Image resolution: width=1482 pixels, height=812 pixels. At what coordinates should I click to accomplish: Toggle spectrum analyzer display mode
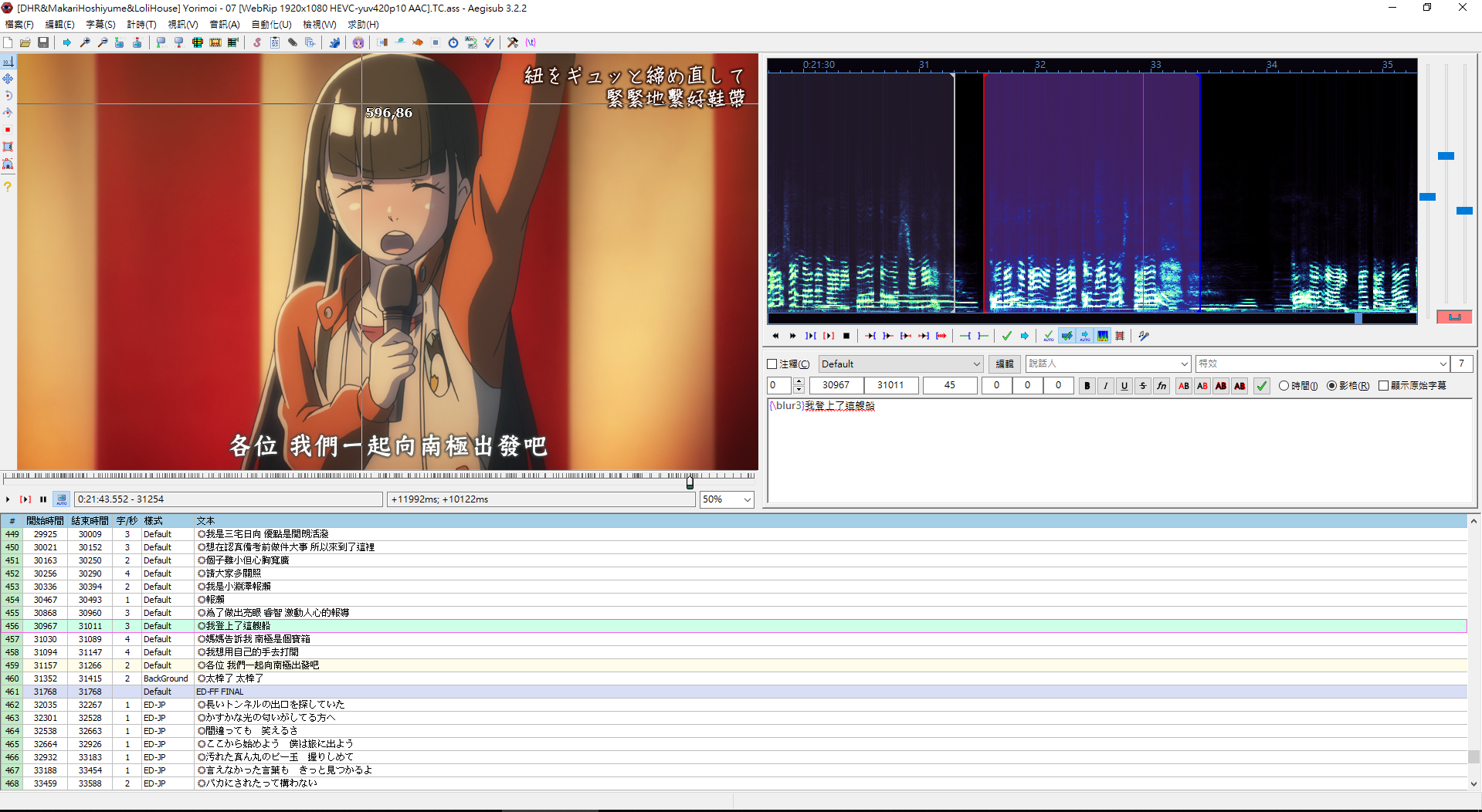[1103, 336]
